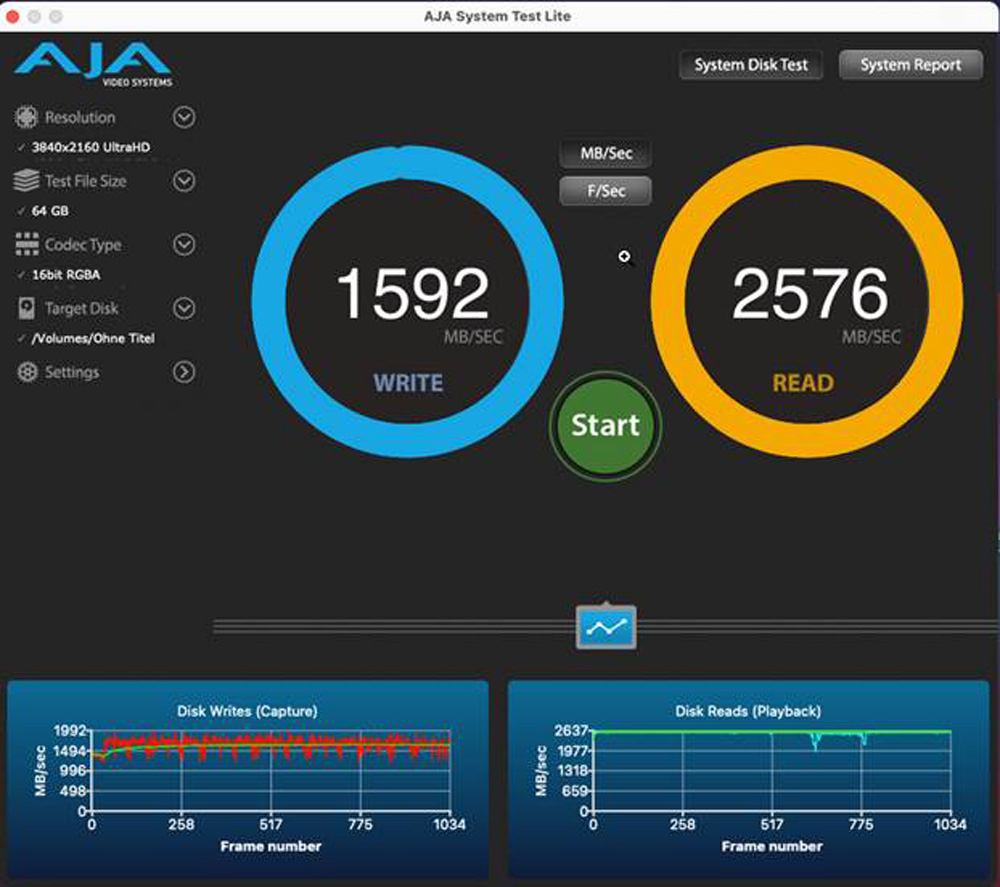Select the 3840x2160 UltraHD value
This screenshot has height=887, width=1000.
(91, 147)
